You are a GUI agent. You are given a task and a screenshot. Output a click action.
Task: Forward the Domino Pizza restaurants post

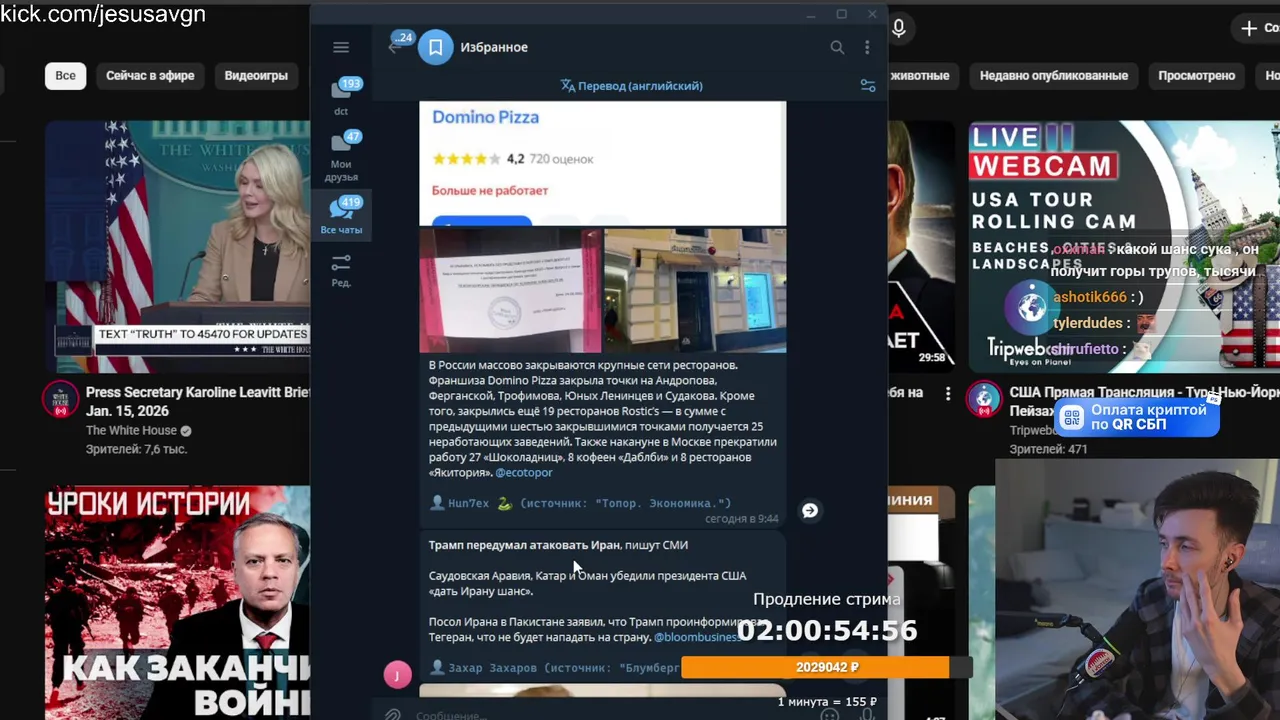click(810, 510)
